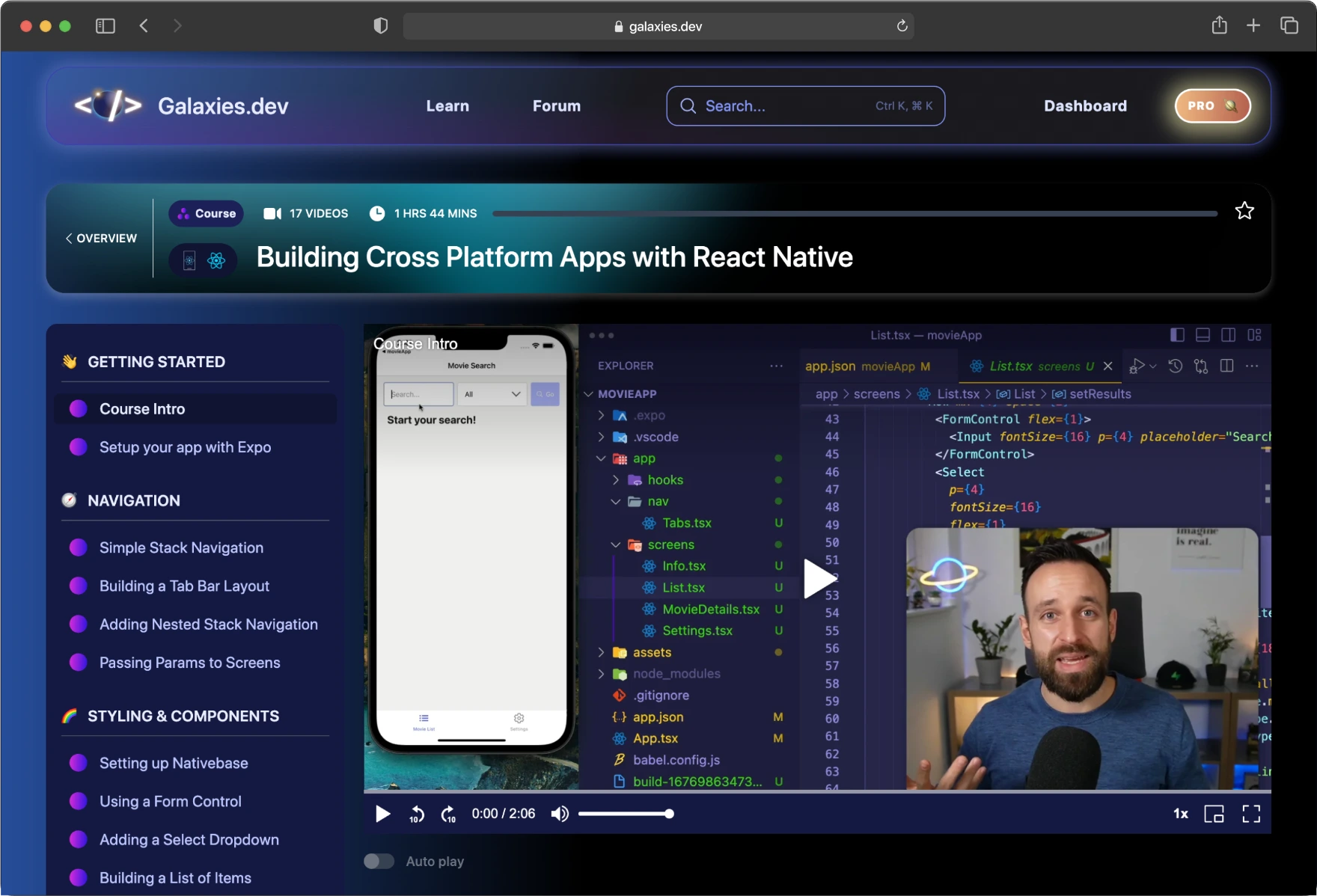Enter fullscreen with the expand icon
Image resolution: width=1317 pixels, height=896 pixels.
pos(1250,814)
